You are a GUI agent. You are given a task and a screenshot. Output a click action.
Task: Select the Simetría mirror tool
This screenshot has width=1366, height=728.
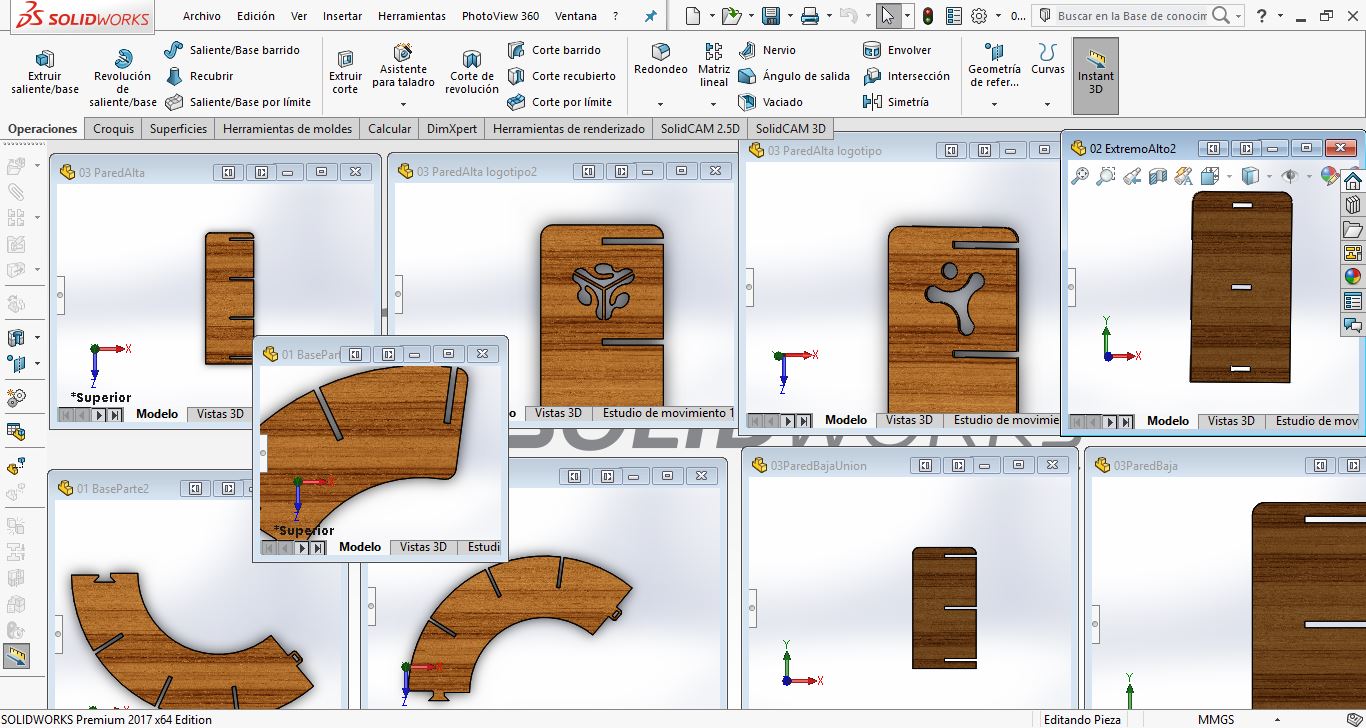(896, 102)
